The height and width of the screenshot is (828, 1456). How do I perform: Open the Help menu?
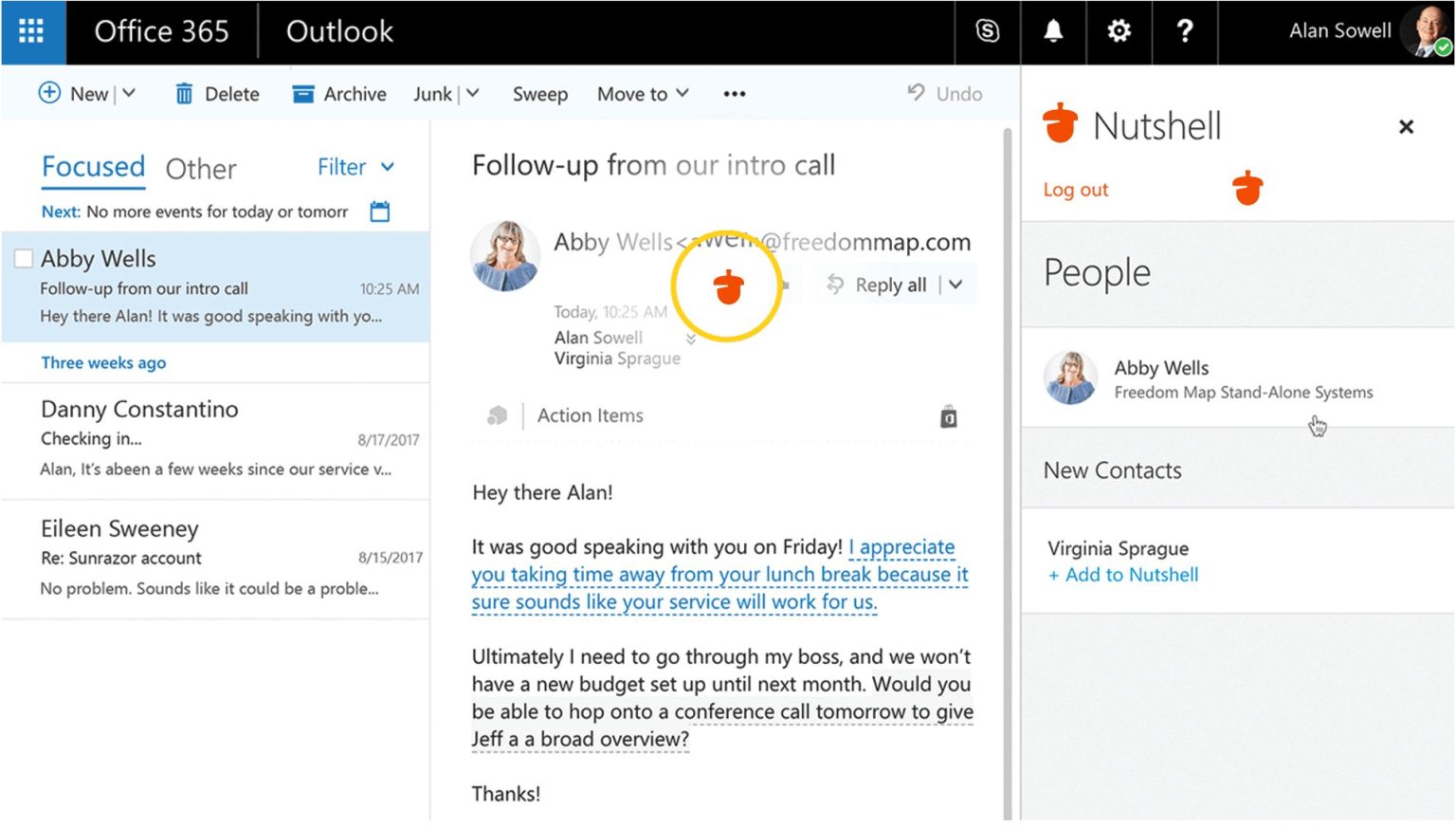(1184, 31)
